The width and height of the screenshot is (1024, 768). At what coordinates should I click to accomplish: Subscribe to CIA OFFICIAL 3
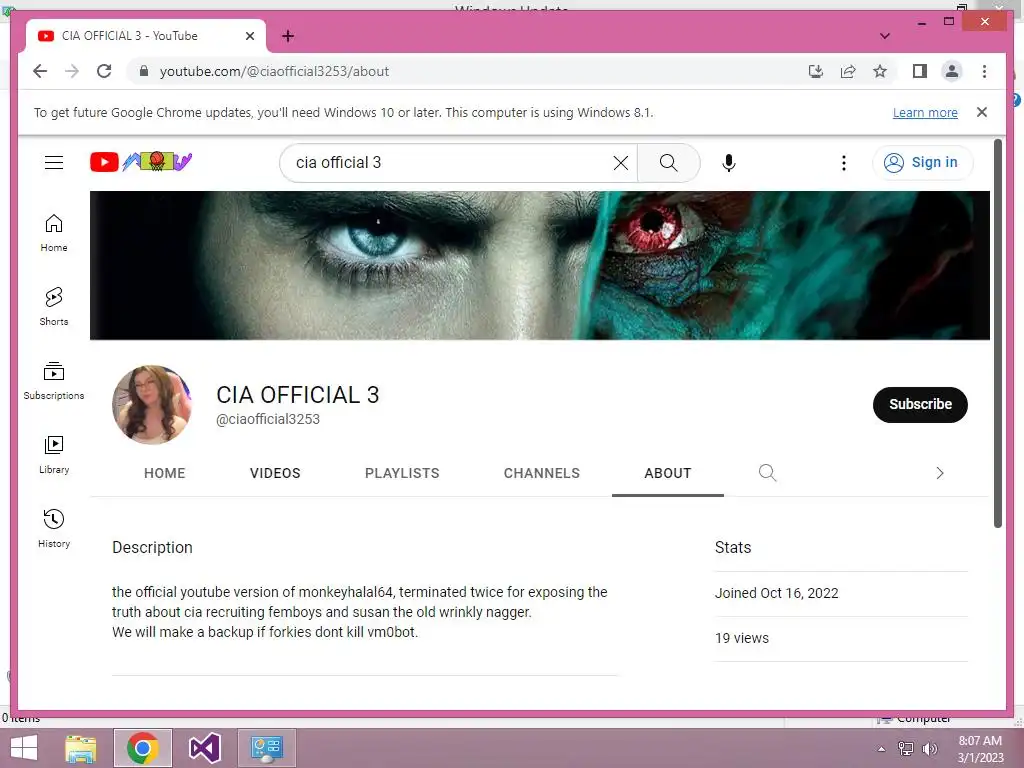pos(920,404)
